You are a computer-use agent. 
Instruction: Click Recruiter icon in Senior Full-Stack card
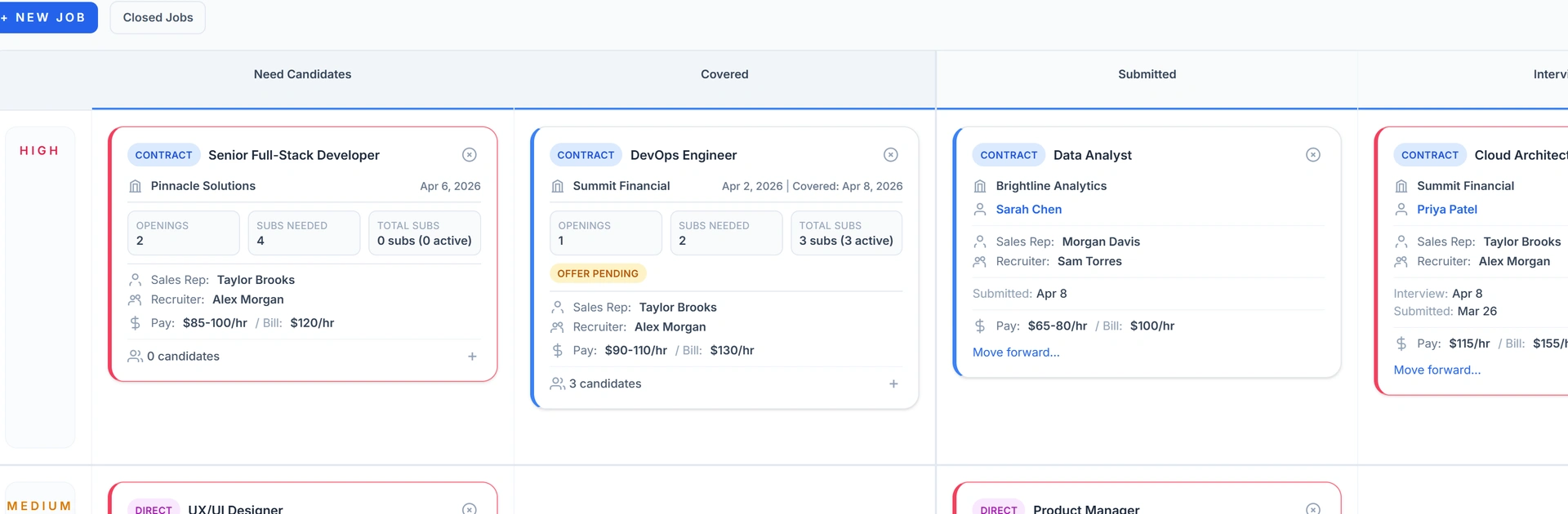coord(136,299)
